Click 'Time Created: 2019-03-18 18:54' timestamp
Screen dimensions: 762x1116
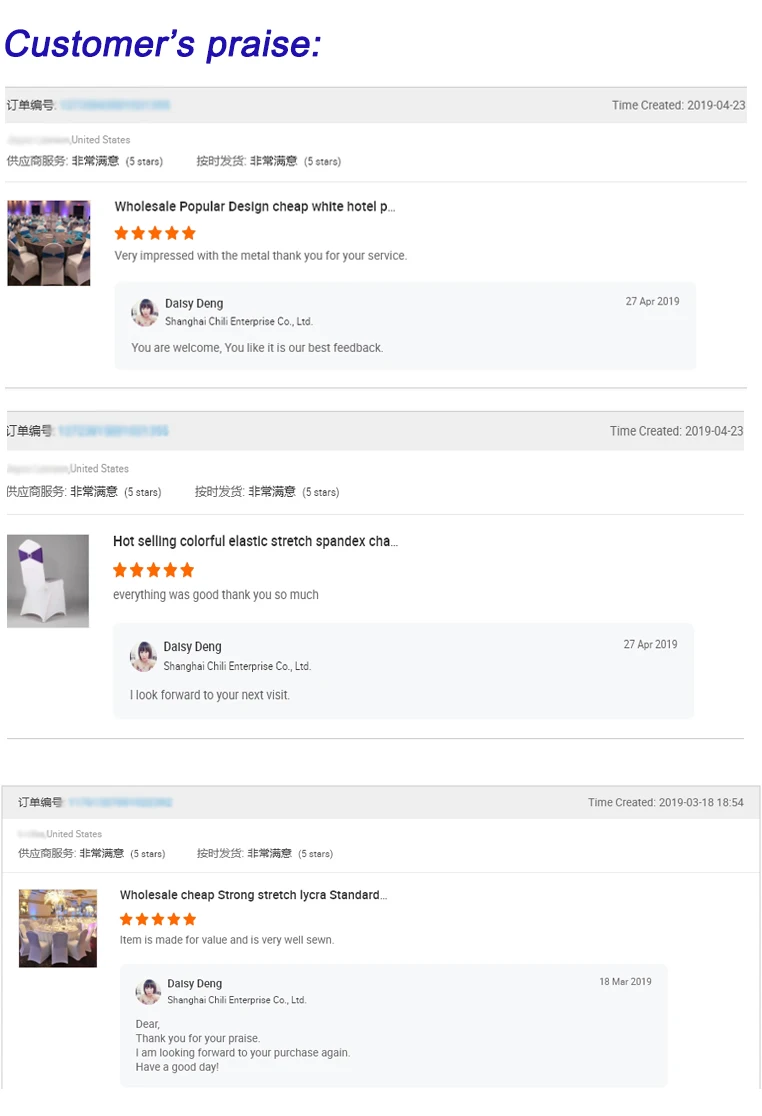point(666,802)
